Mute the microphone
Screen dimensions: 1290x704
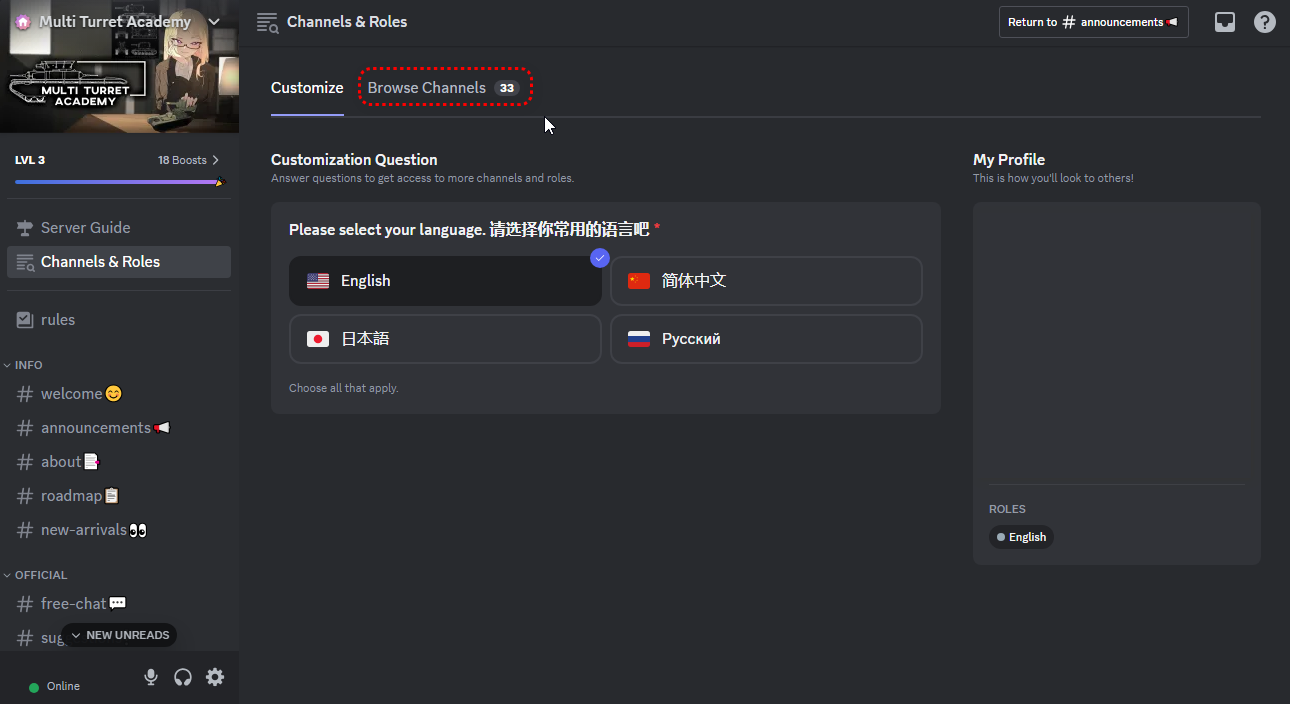pos(151,677)
